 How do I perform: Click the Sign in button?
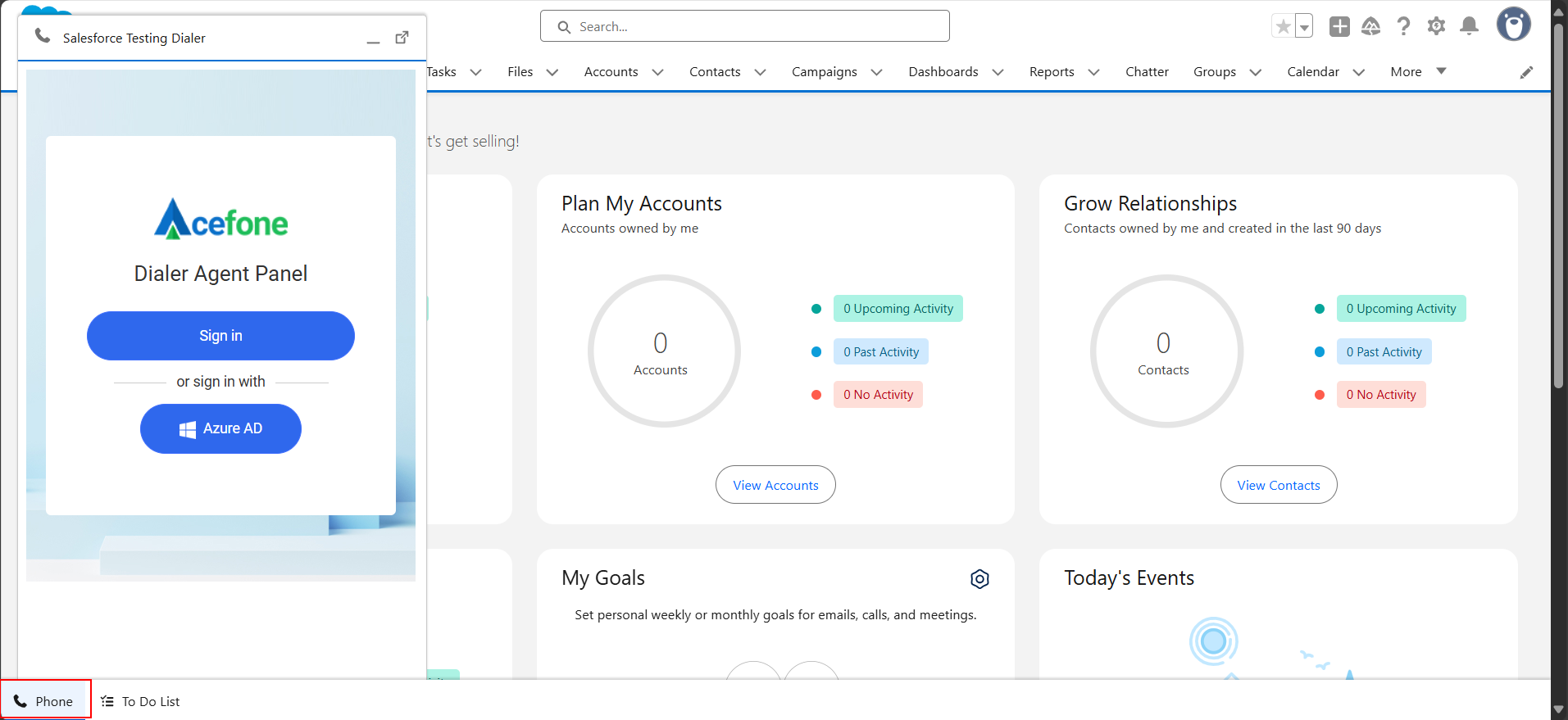(x=220, y=336)
